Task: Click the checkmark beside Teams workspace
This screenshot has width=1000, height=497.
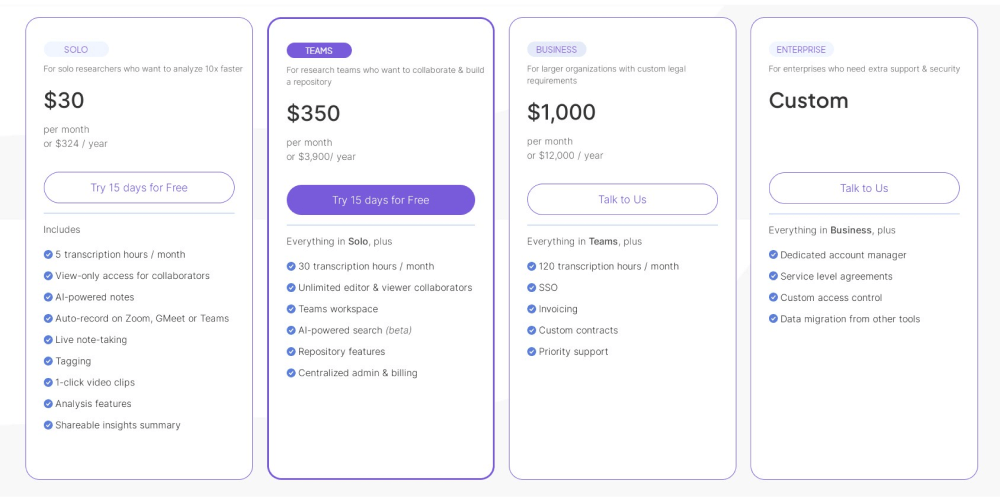Action: tap(291, 309)
